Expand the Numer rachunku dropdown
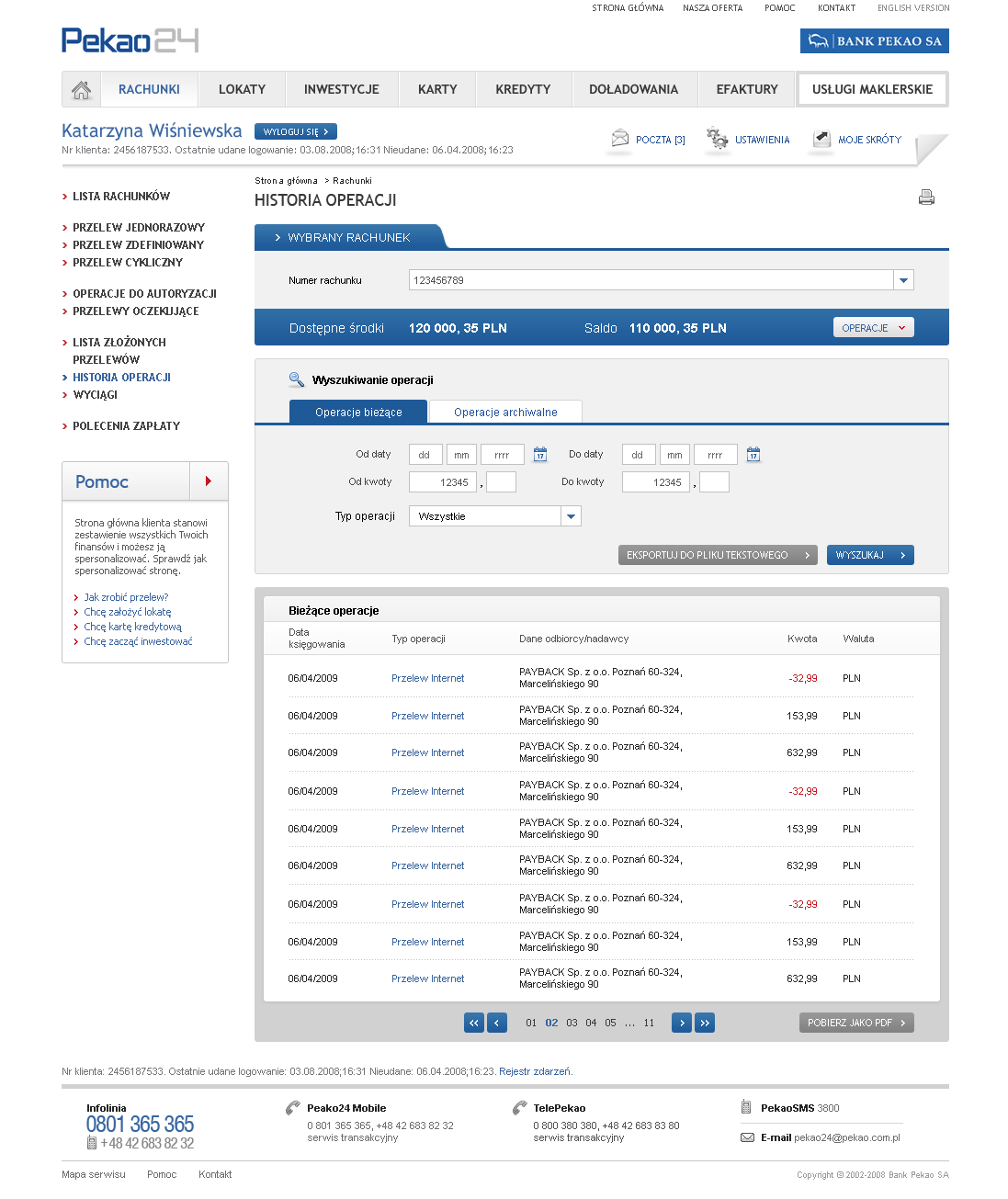 tap(903, 280)
